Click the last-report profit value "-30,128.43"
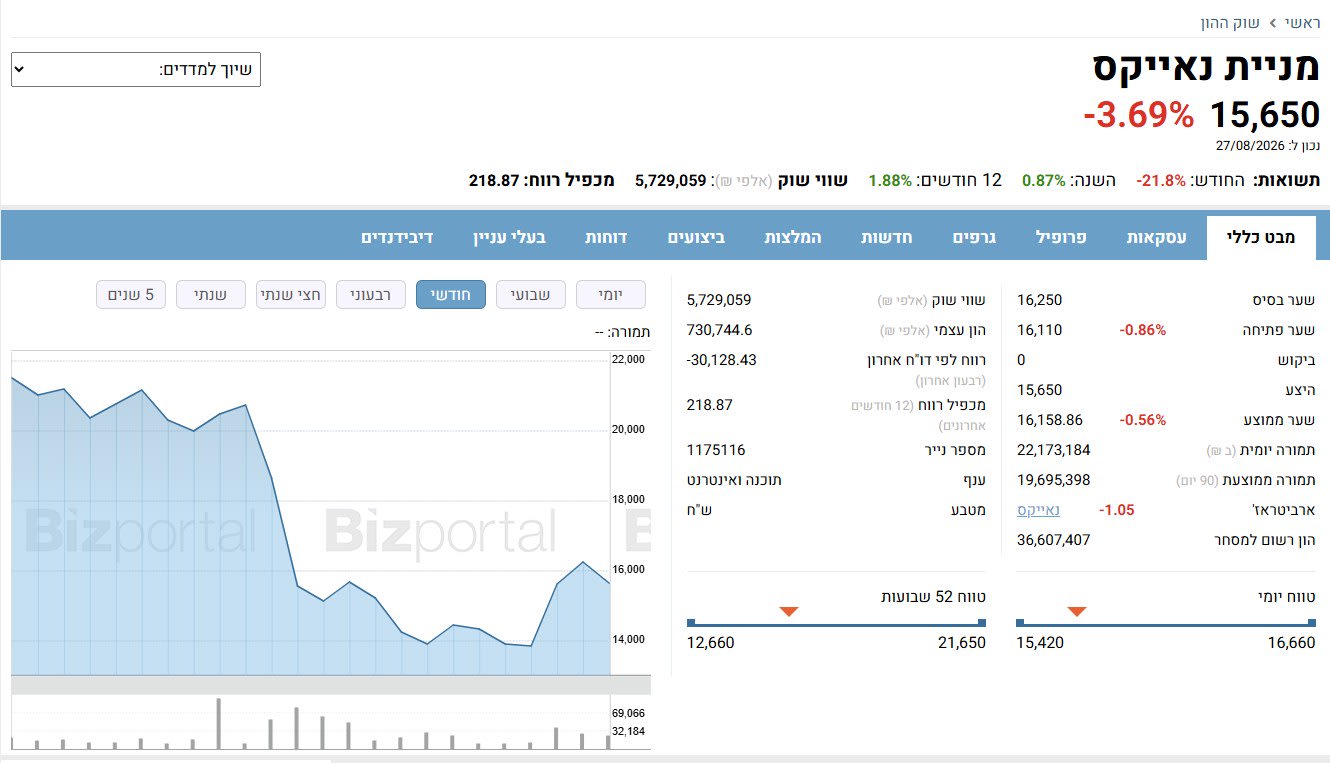 722,360
